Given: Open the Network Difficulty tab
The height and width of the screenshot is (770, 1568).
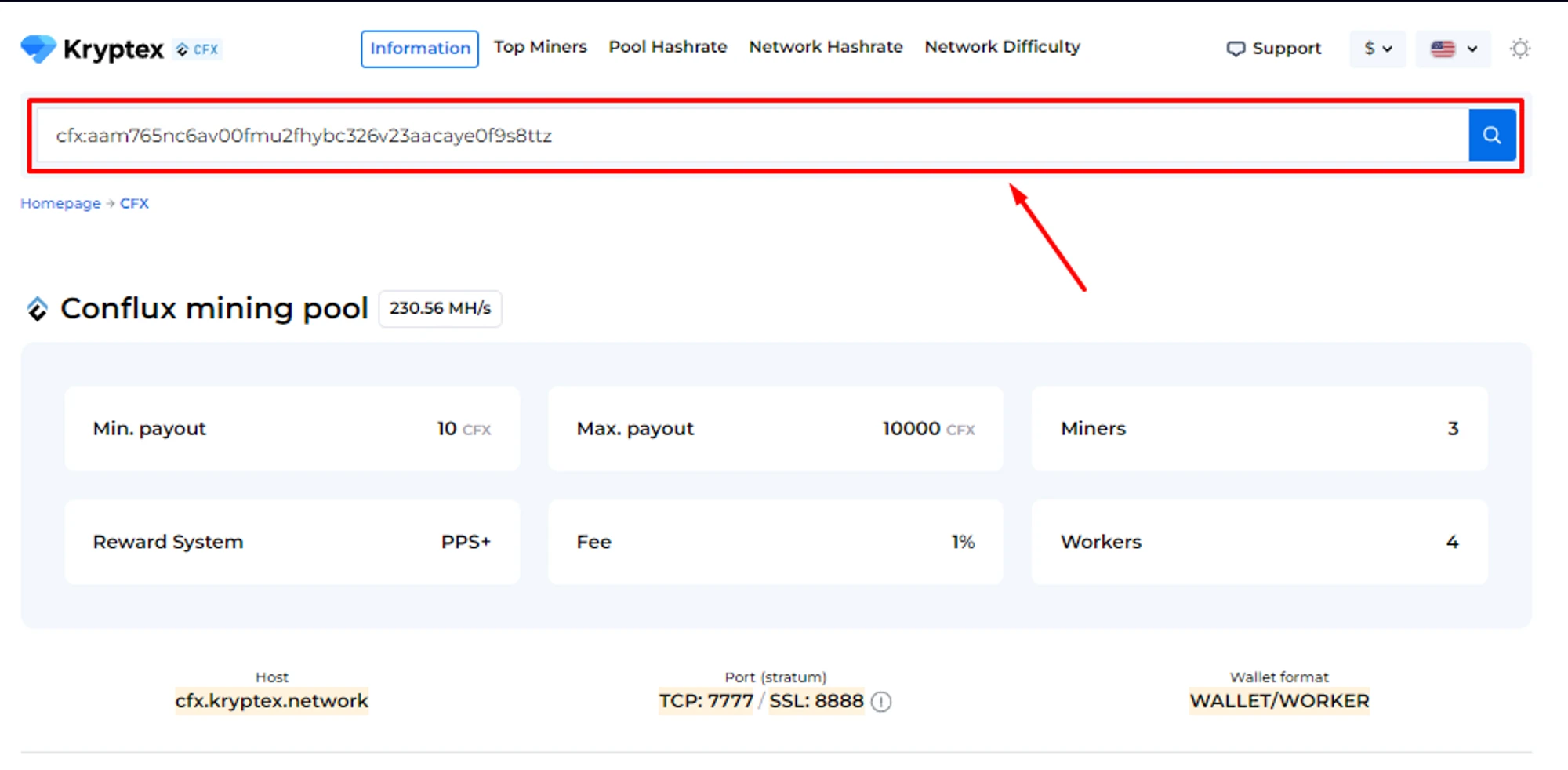Looking at the screenshot, I should 1002,47.
